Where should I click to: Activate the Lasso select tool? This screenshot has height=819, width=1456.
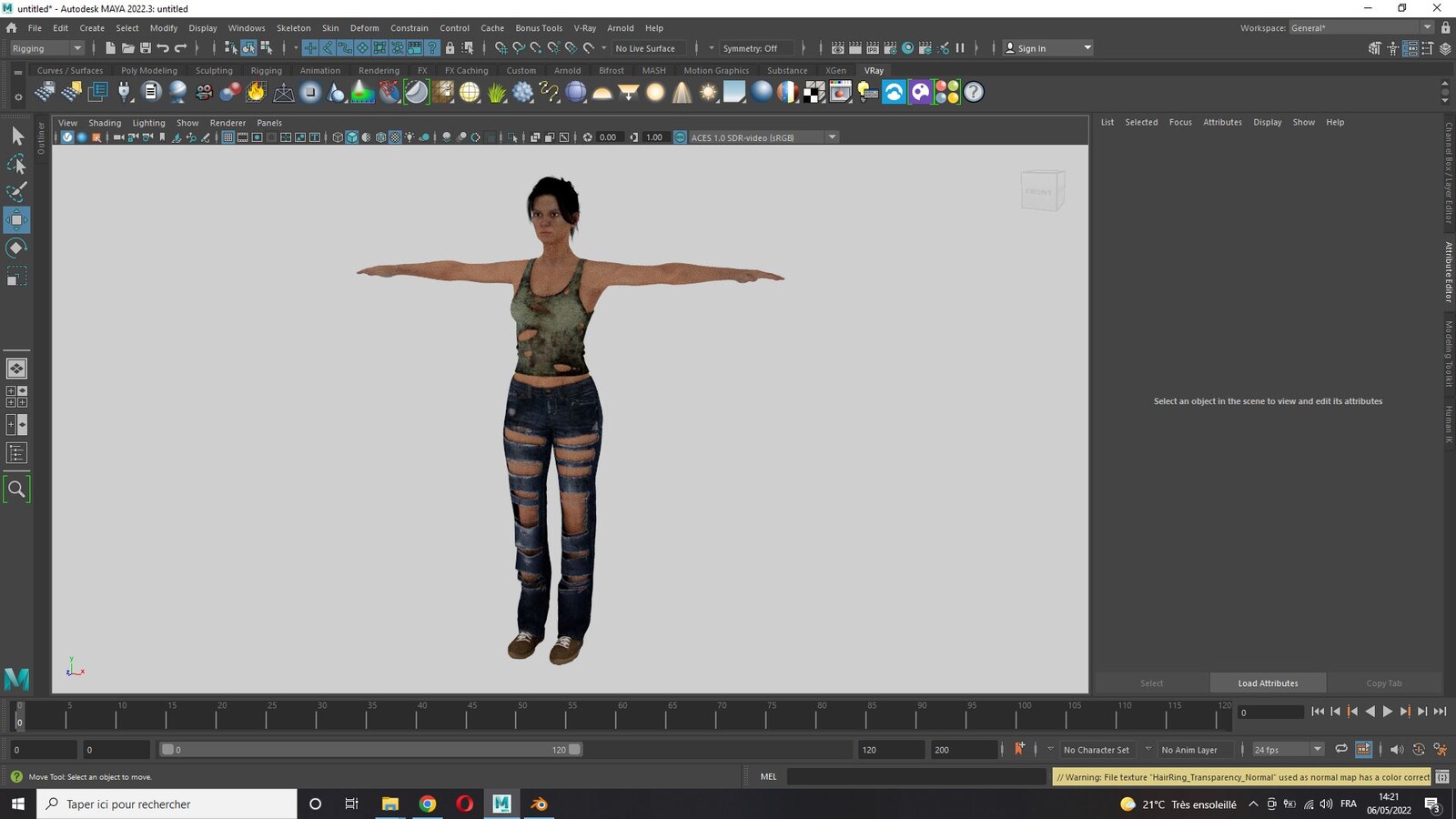point(16,164)
